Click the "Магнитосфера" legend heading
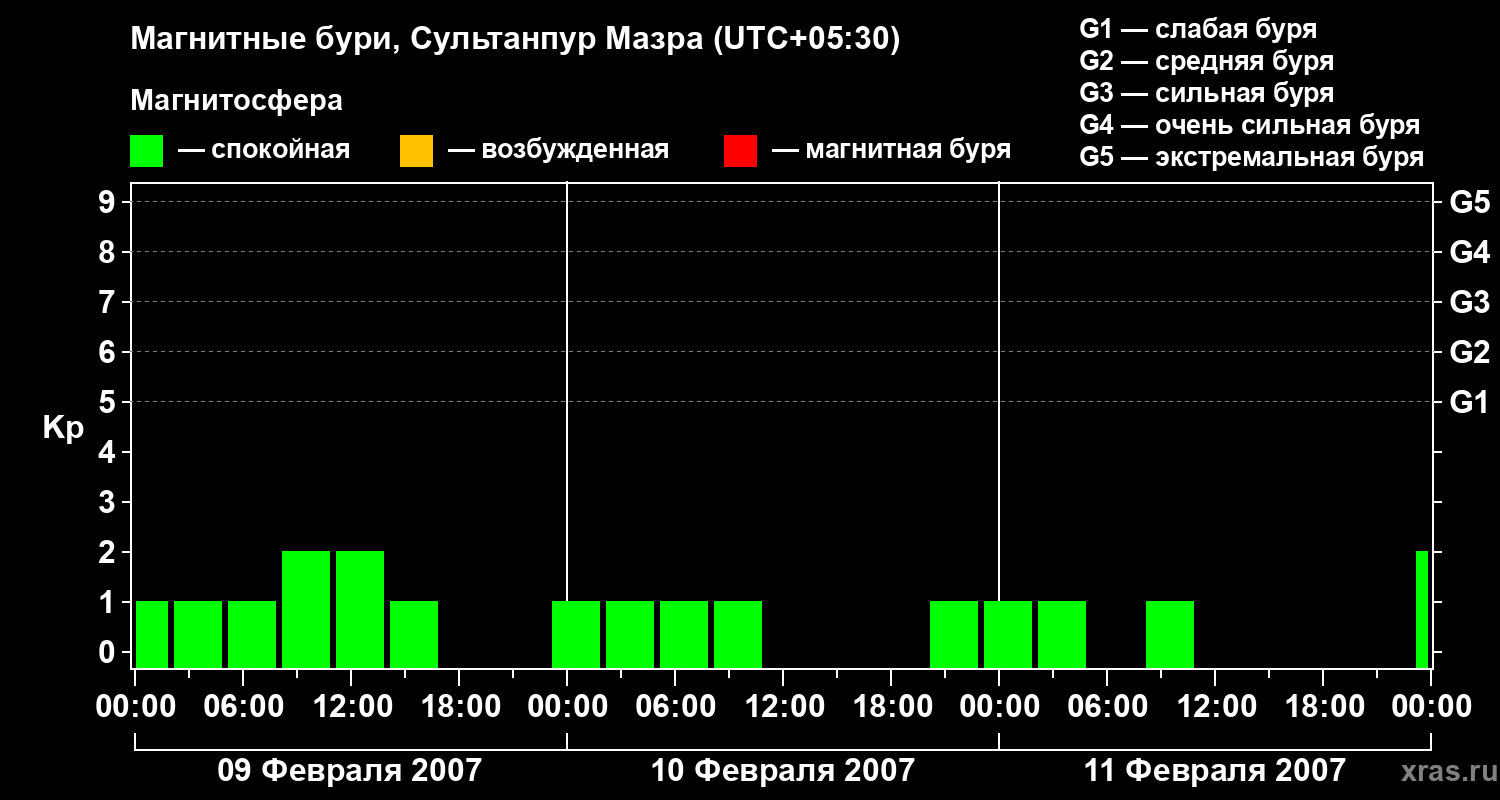 pyautogui.click(x=236, y=101)
